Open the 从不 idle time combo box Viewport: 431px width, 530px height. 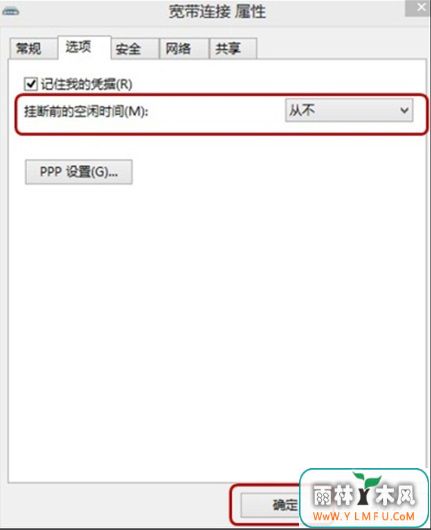point(349,110)
